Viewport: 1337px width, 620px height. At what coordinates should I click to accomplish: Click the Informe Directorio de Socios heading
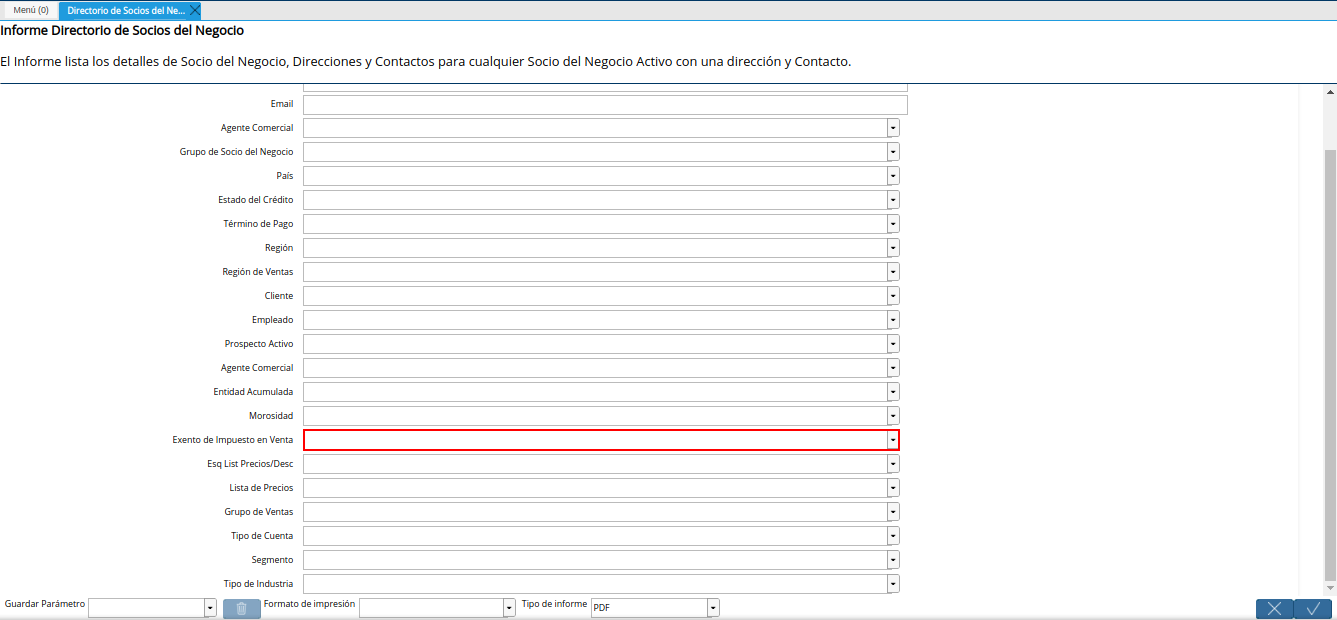tap(122, 31)
